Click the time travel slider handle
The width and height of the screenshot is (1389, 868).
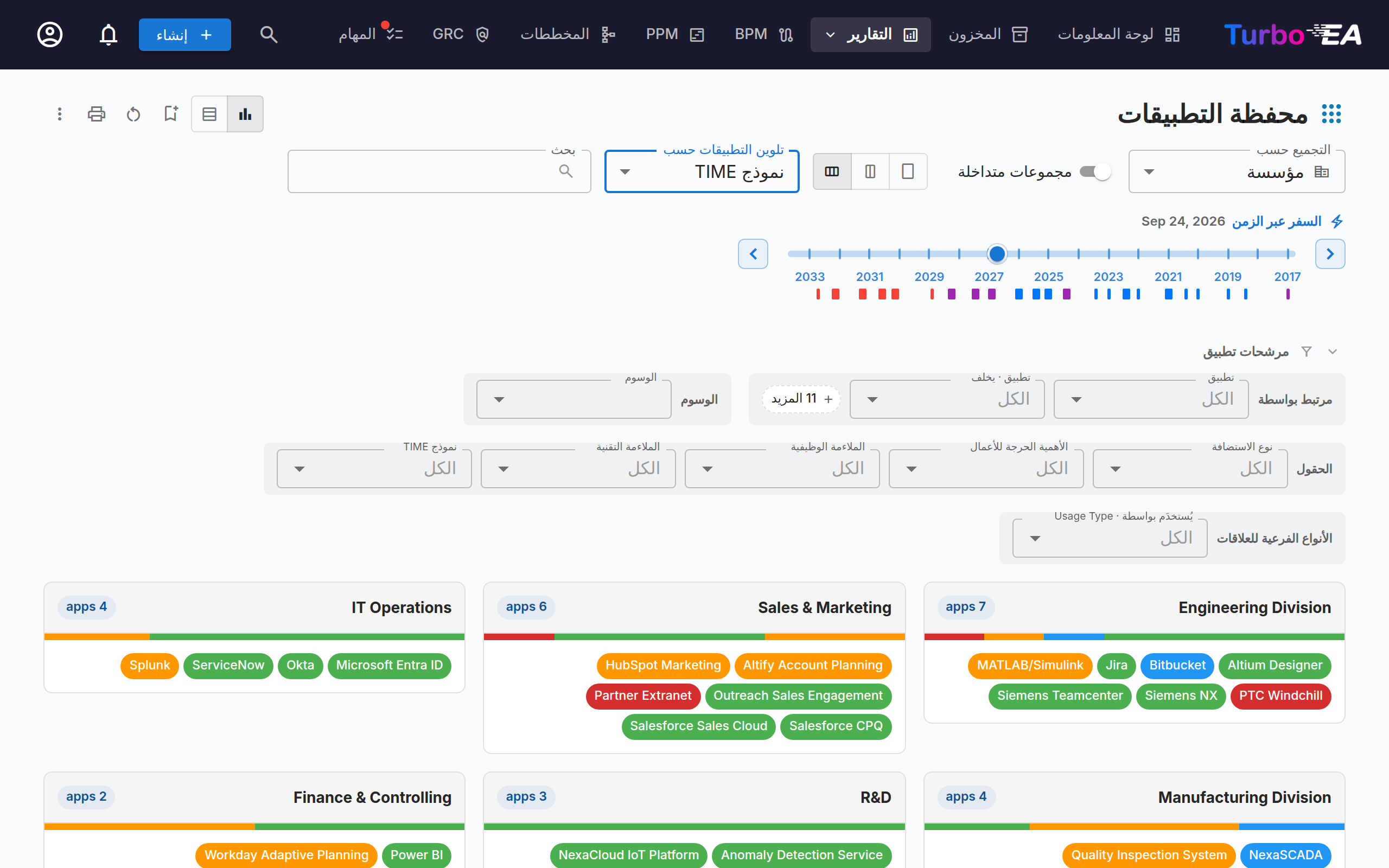(x=997, y=254)
